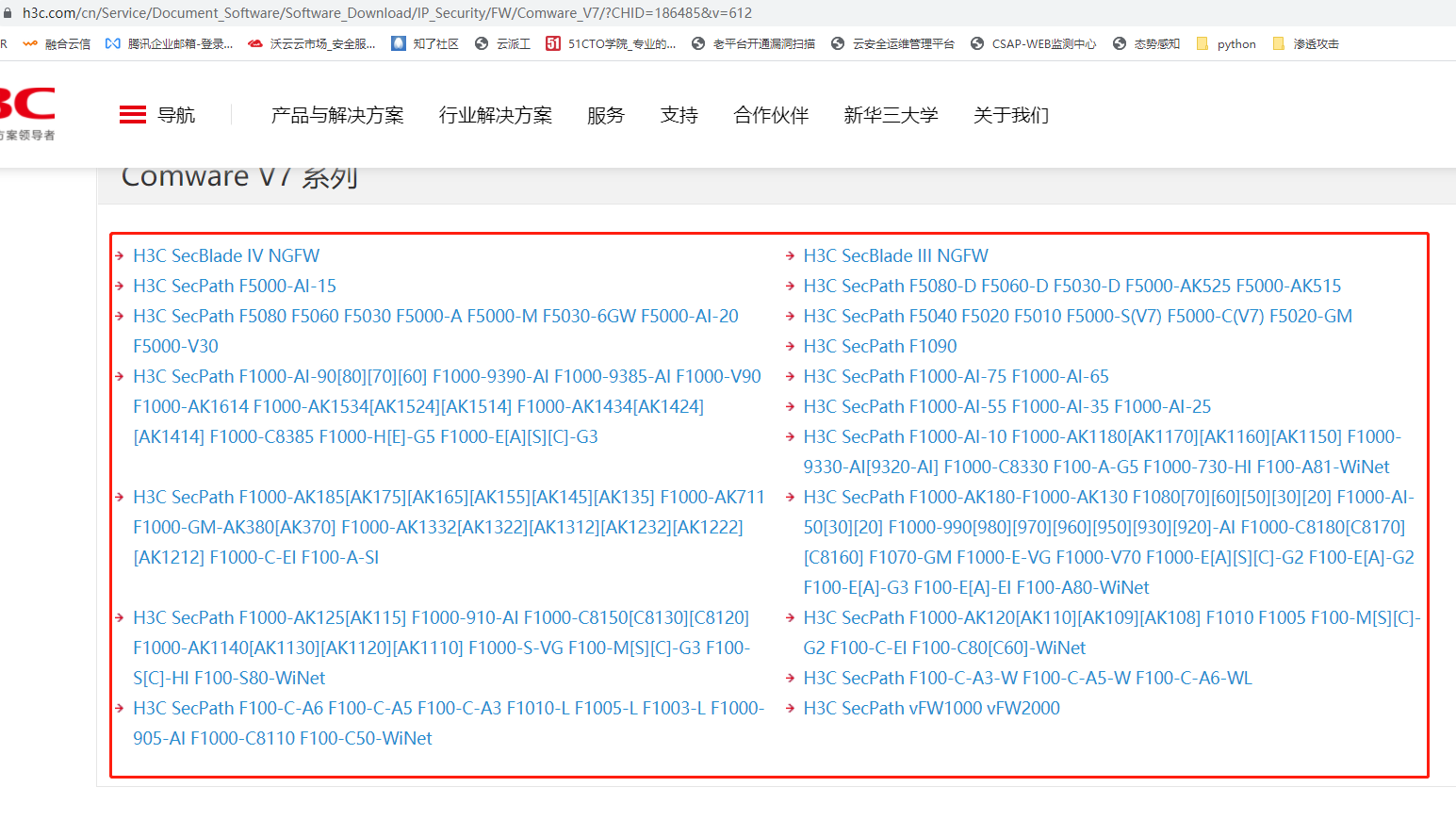Open the 合作伙伴 menu
This screenshot has height=820, width=1456.
[772, 115]
